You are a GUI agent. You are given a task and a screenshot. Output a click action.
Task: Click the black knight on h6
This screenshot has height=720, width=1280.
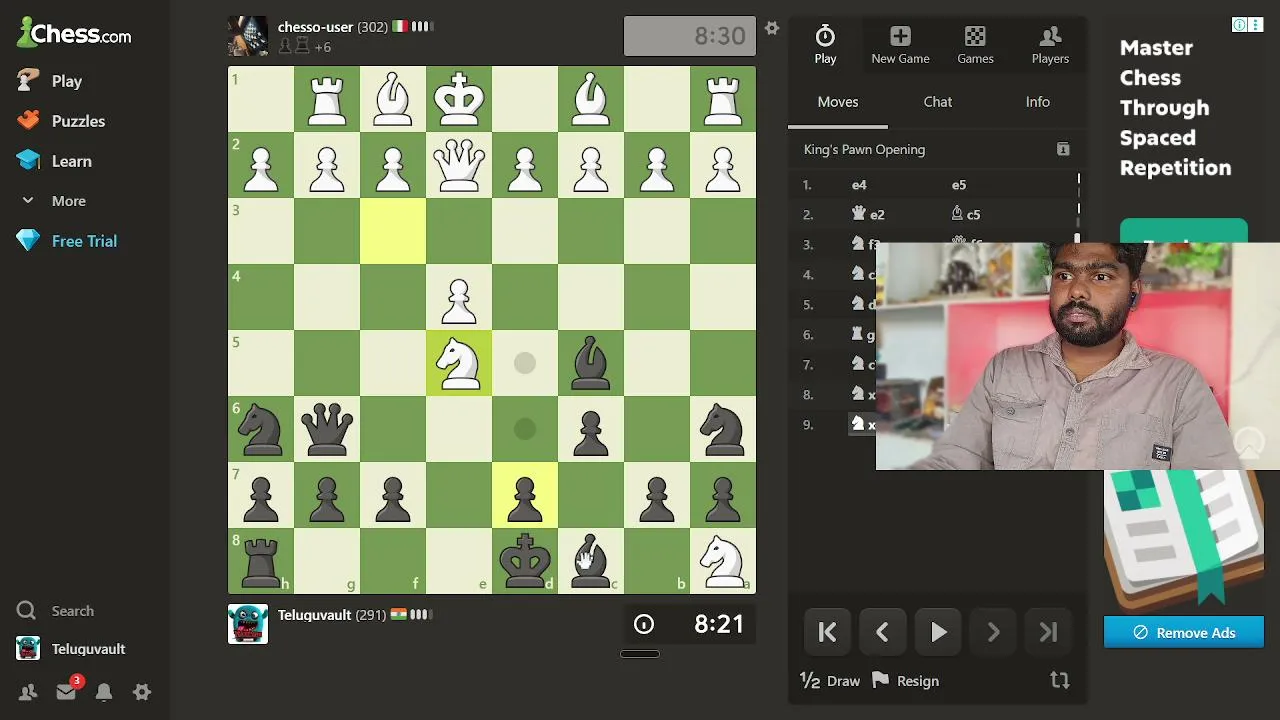[261, 429]
